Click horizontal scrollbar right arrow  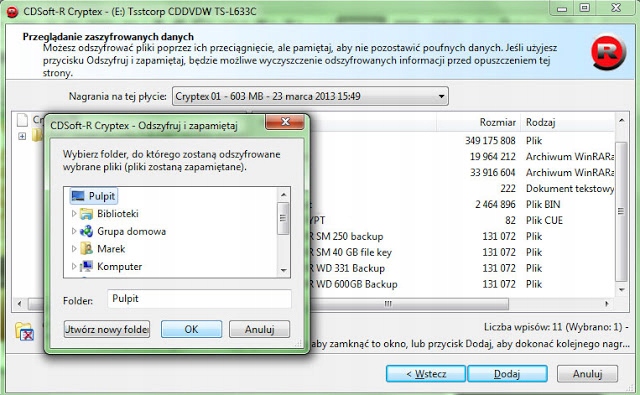(x=607, y=304)
